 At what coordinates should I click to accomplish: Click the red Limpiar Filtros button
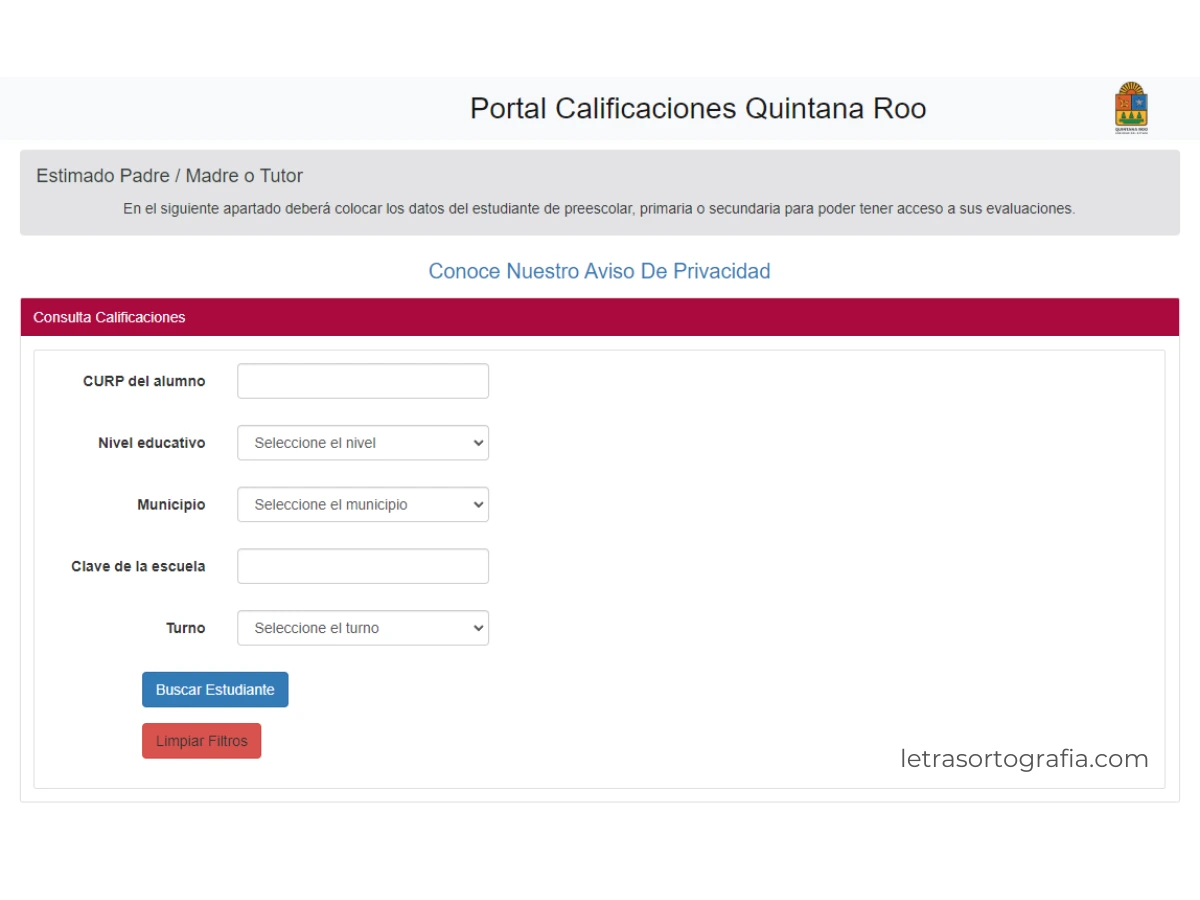click(201, 741)
